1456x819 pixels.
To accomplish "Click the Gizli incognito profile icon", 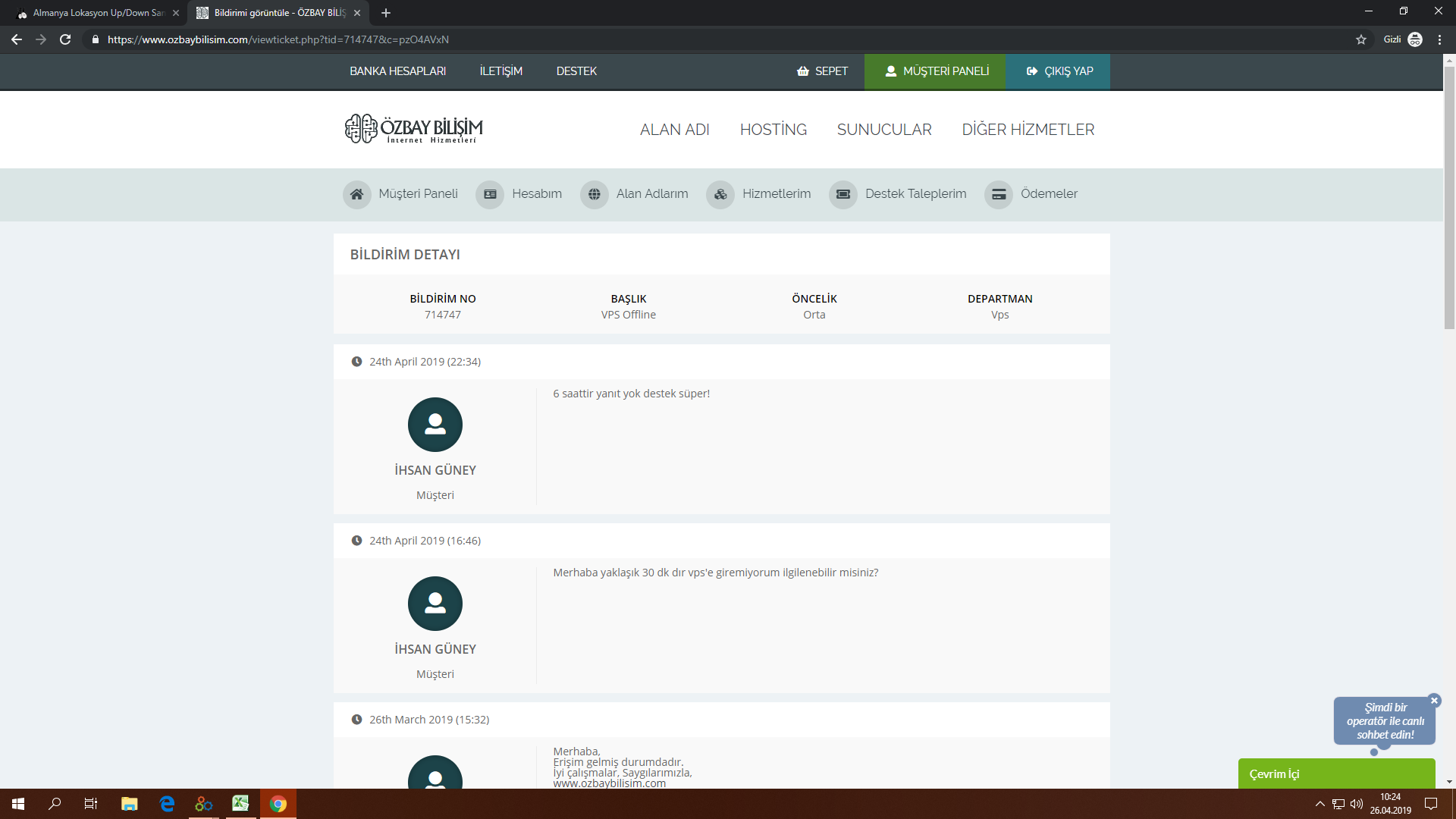I will [1415, 39].
